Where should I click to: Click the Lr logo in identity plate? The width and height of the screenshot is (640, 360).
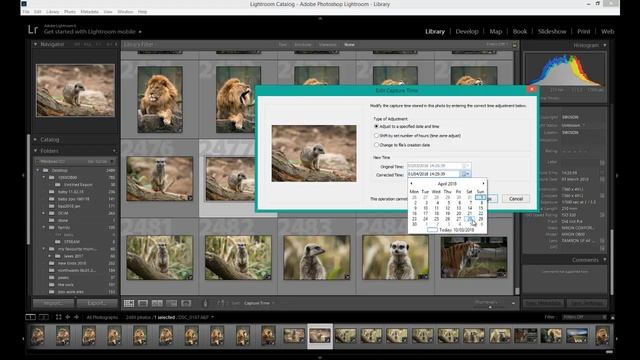tap(33, 29)
